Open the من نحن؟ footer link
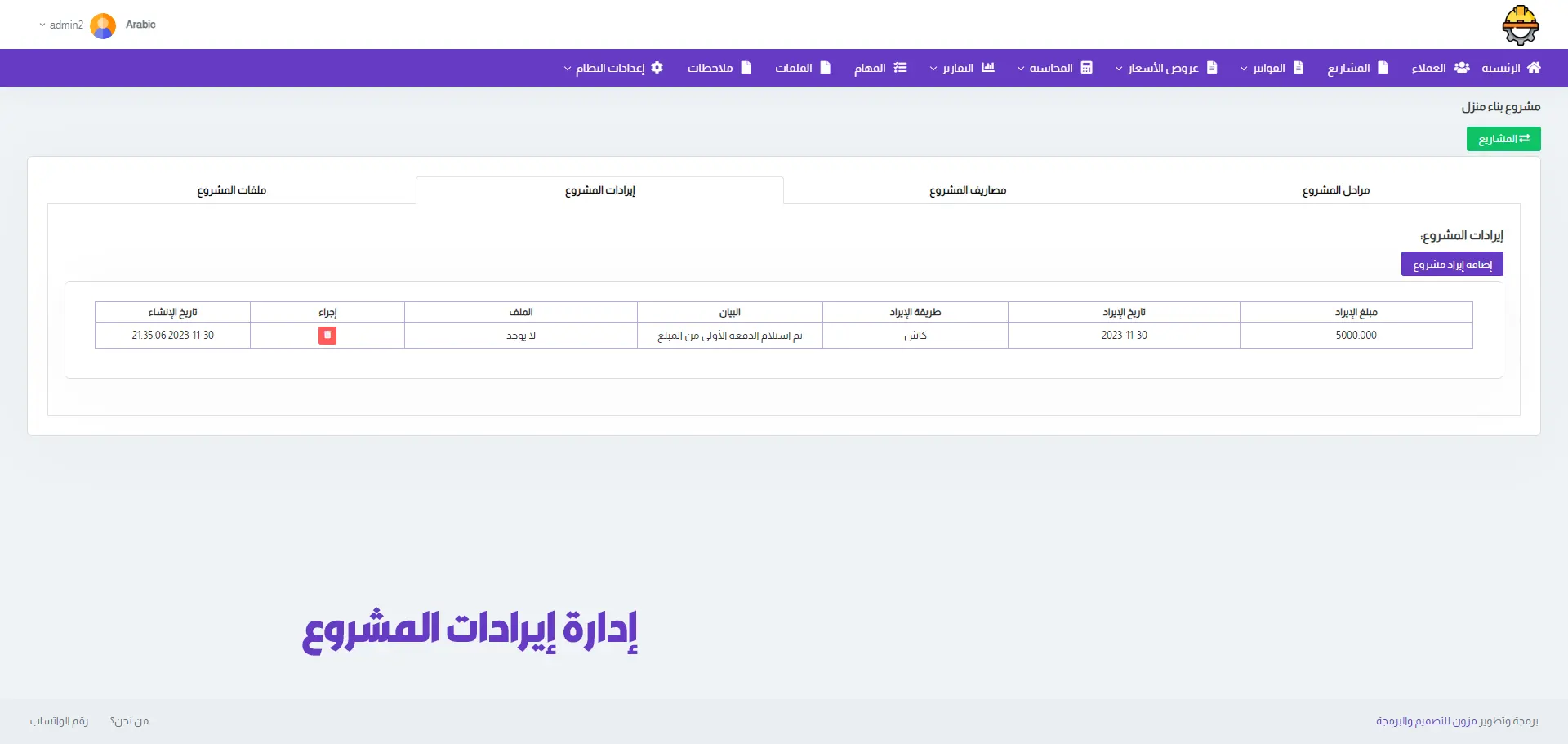Screen dimensions: 1568x744 (129, 721)
